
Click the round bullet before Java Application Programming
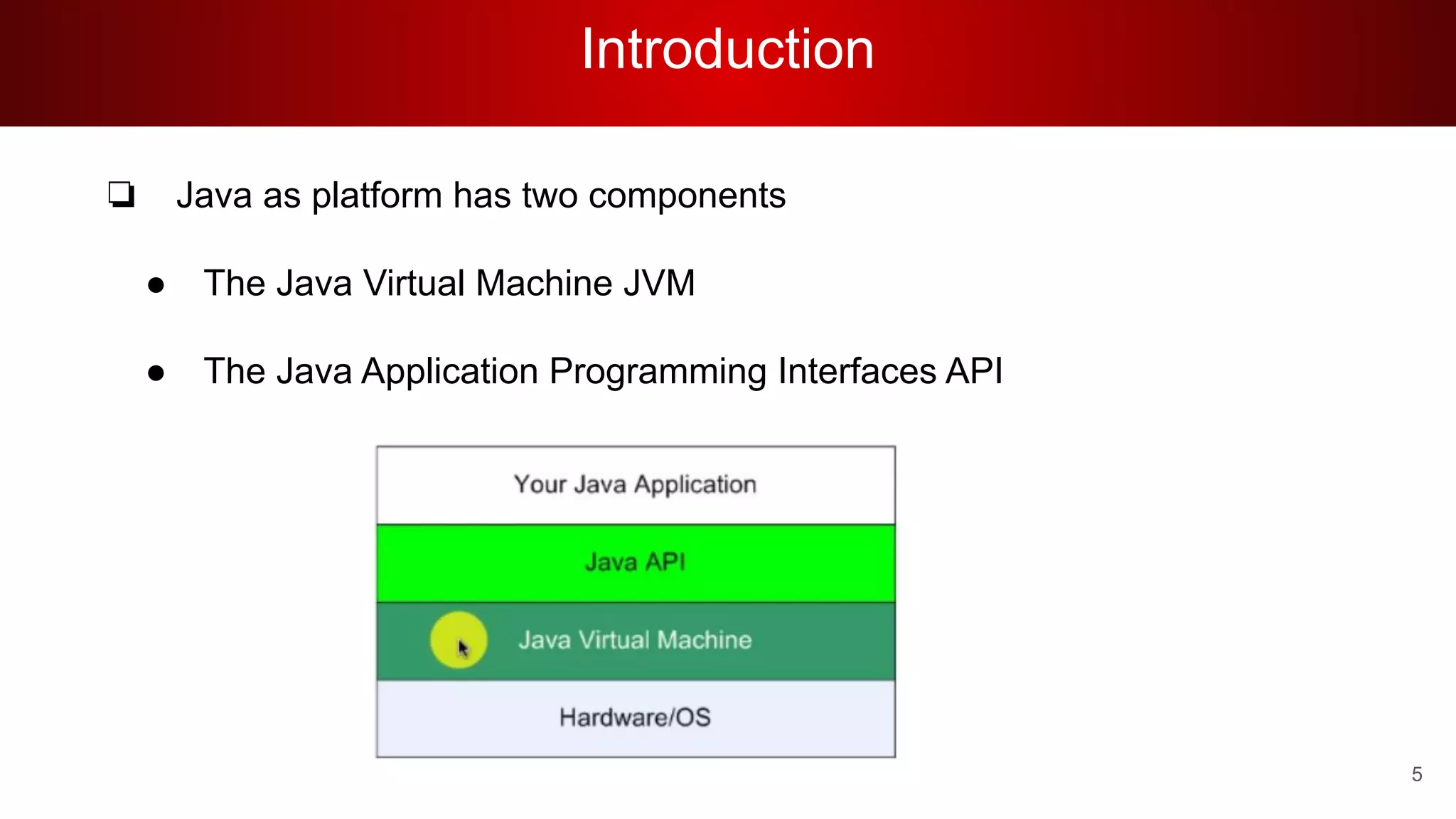(x=156, y=373)
